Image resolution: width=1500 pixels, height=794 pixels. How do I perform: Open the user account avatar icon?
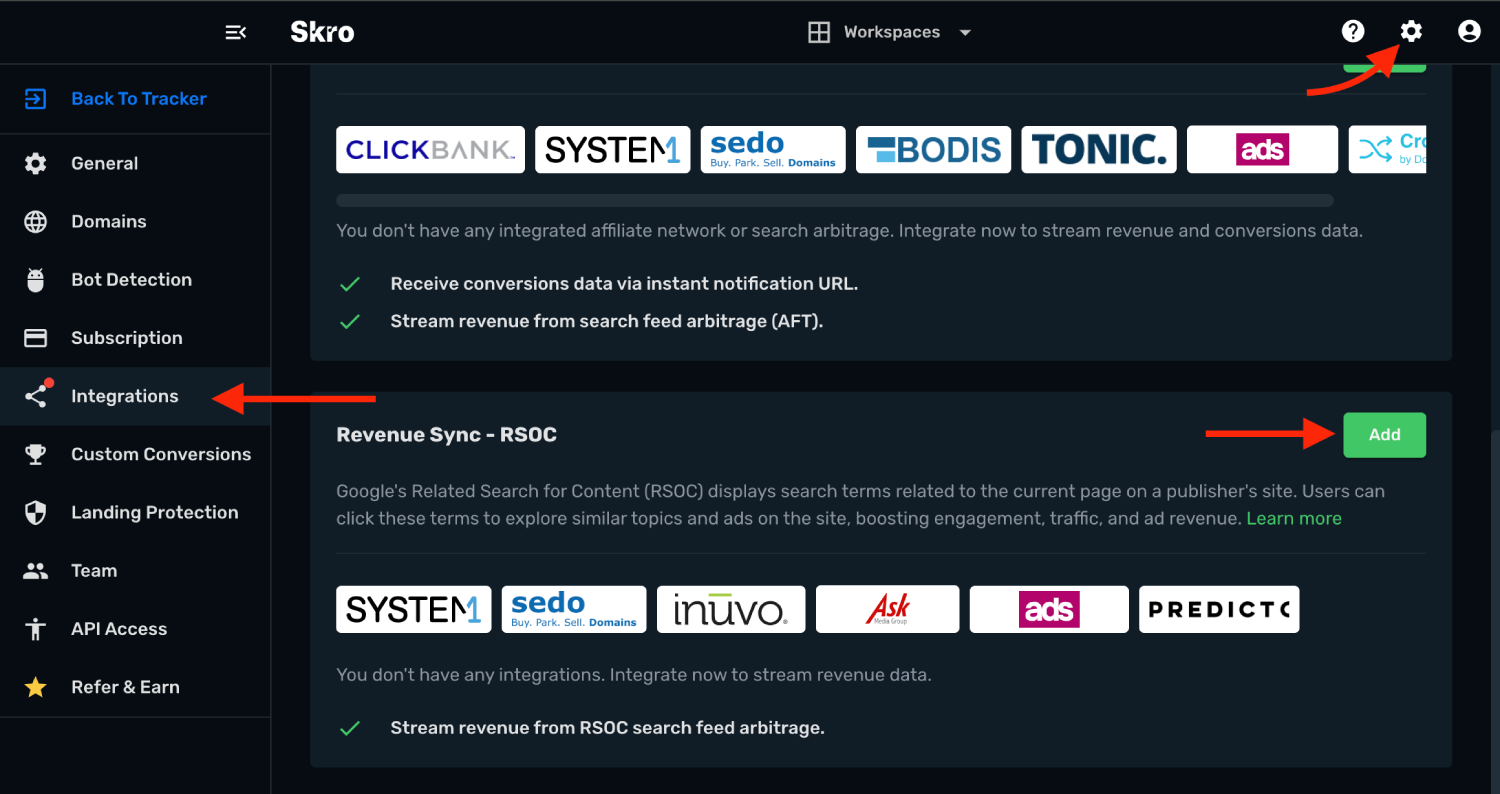1469,31
